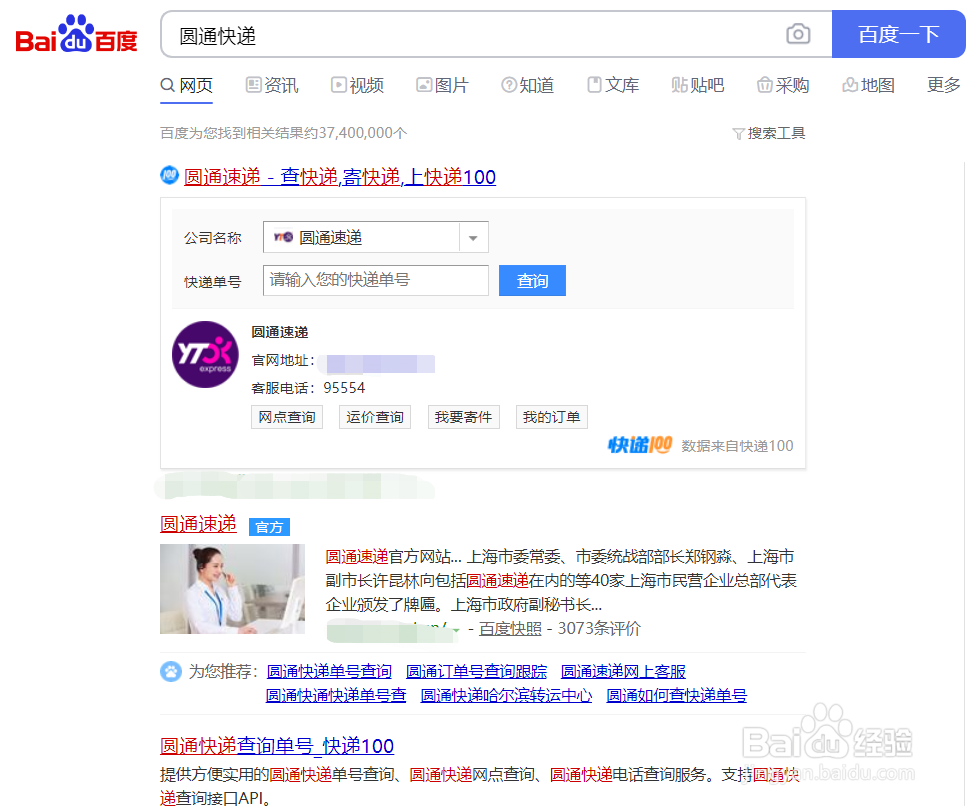Screen dimensions: 967x806
Task: Open the 知道 tab
Action: pos(527,85)
